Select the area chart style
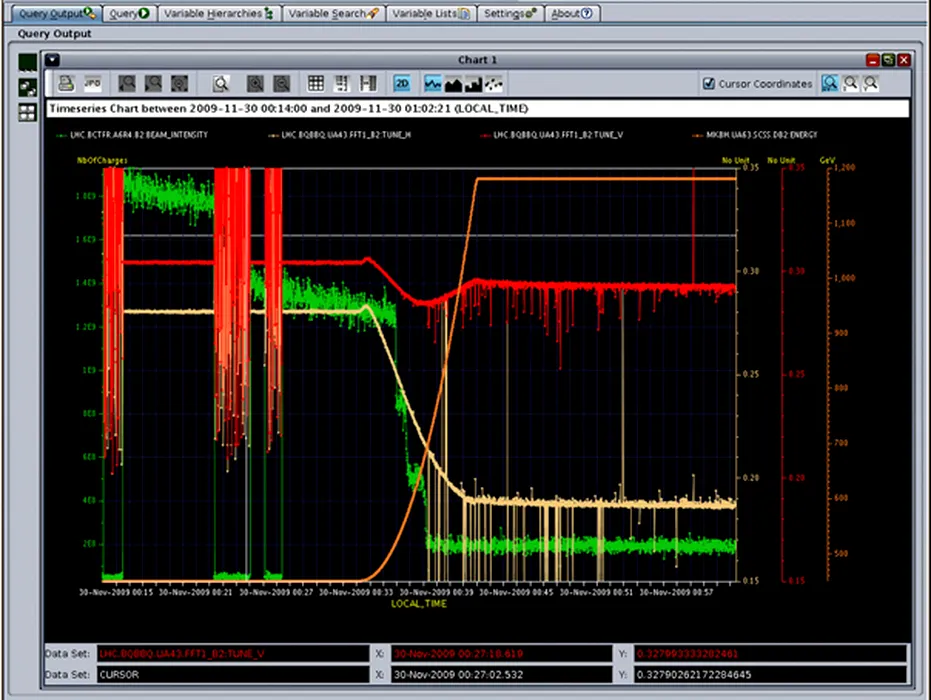931x700 pixels. coord(454,84)
